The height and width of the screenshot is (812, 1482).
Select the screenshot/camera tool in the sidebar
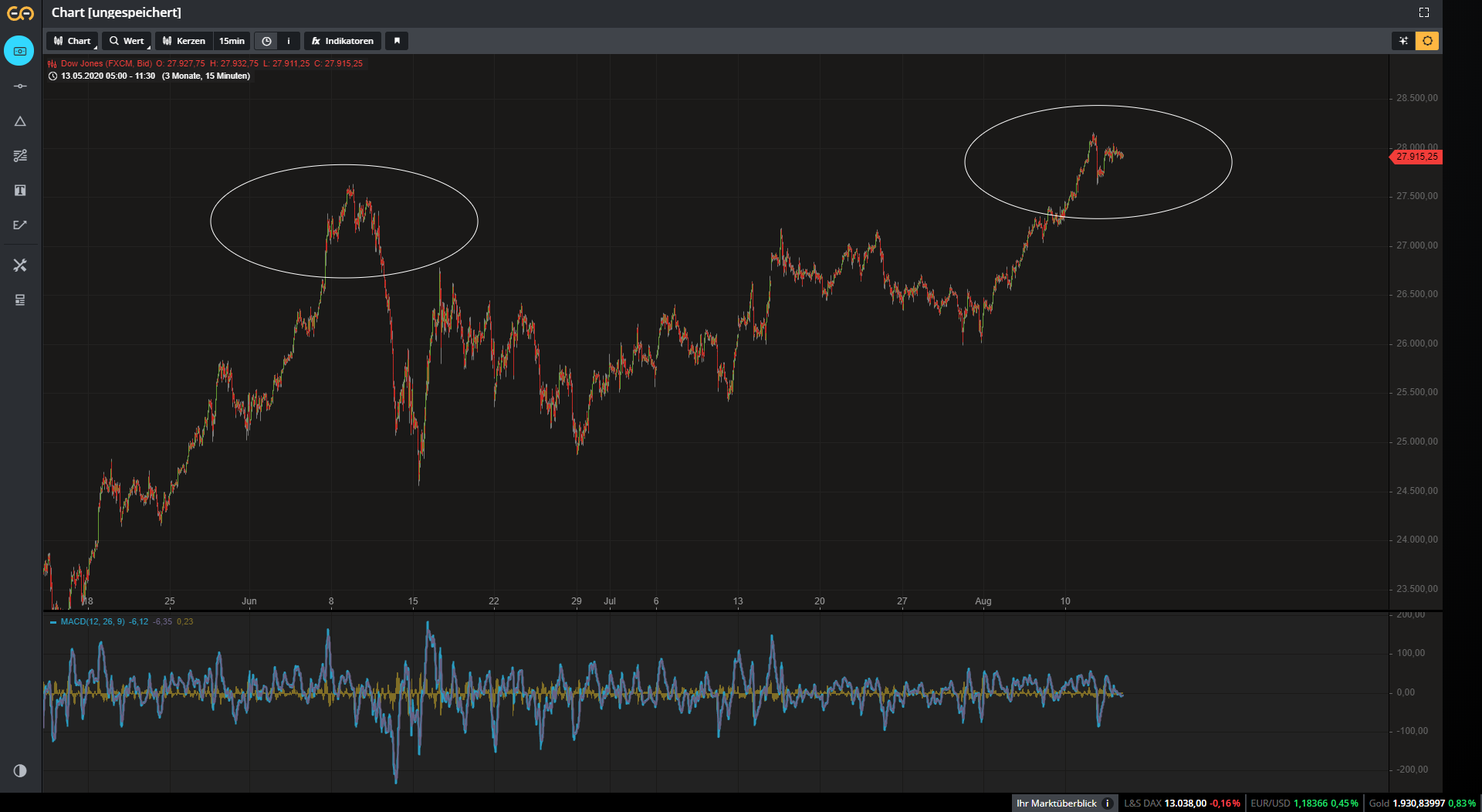19,50
